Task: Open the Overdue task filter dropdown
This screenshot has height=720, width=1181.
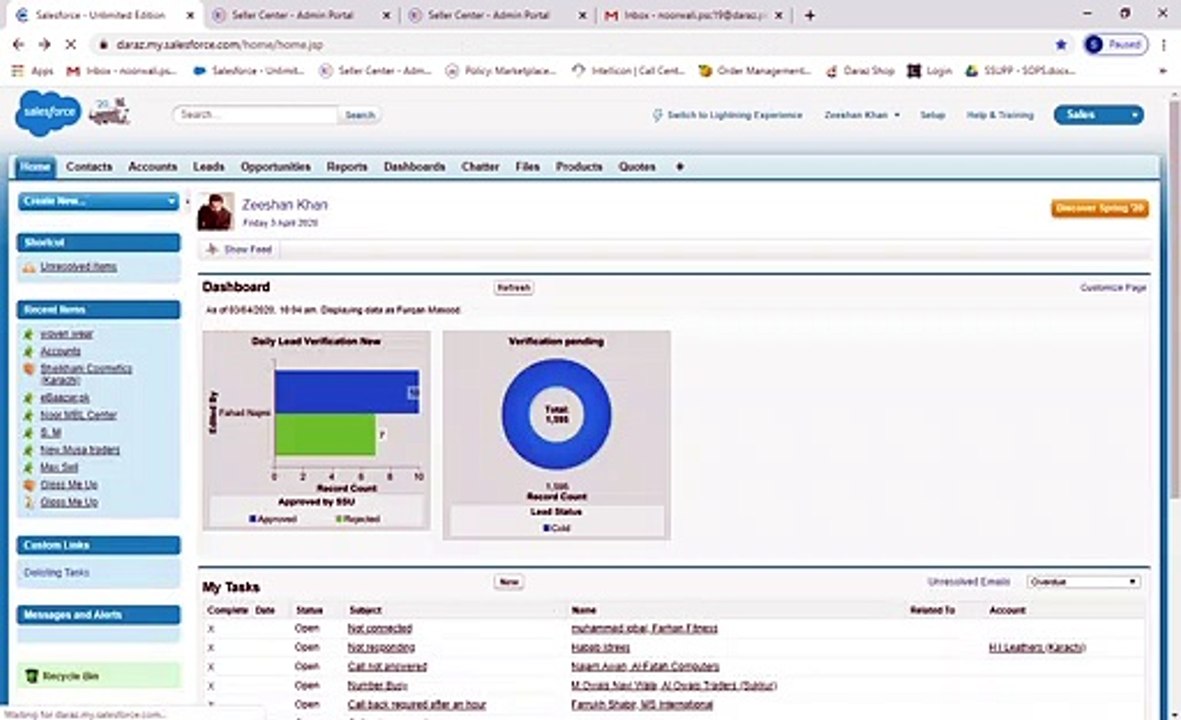Action: coord(1083,581)
